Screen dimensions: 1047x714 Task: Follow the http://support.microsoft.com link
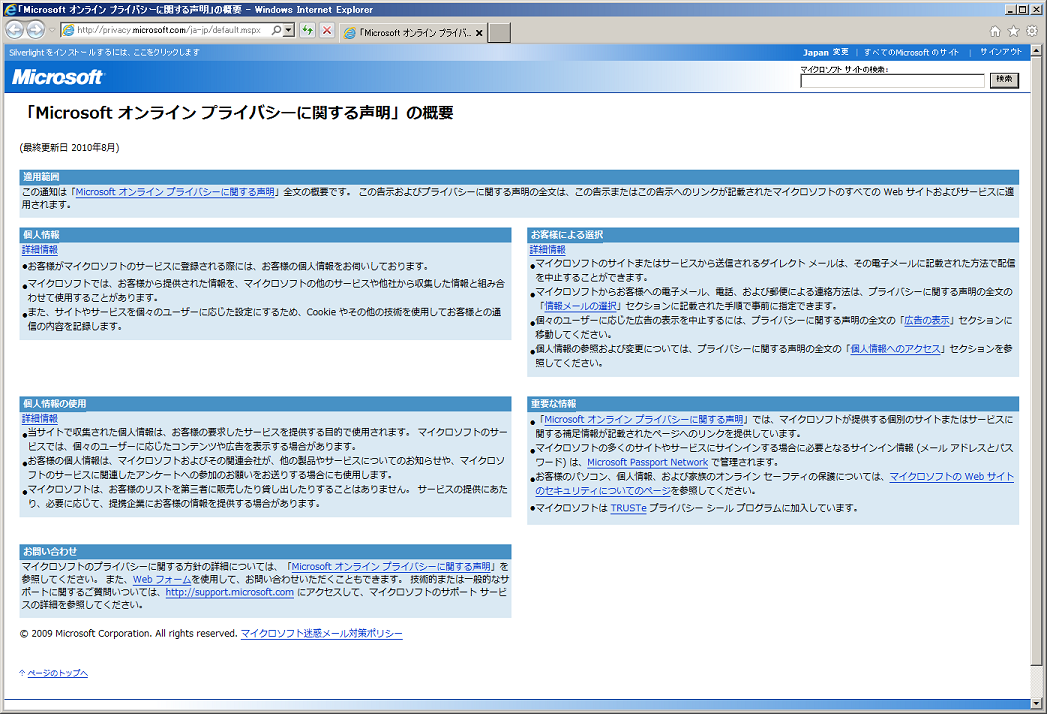click(229, 592)
